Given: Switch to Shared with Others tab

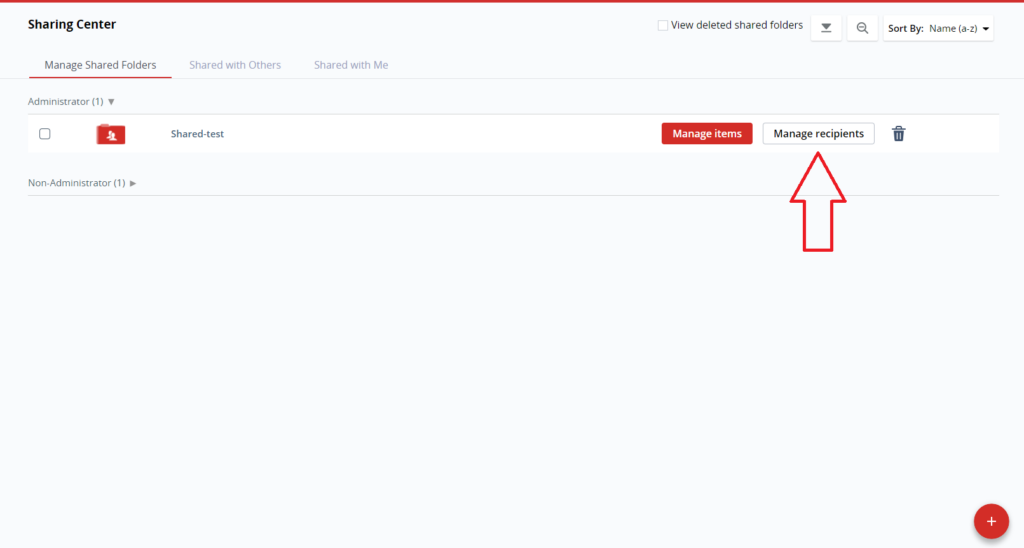Looking at the screenshot, I should [235, 65].
